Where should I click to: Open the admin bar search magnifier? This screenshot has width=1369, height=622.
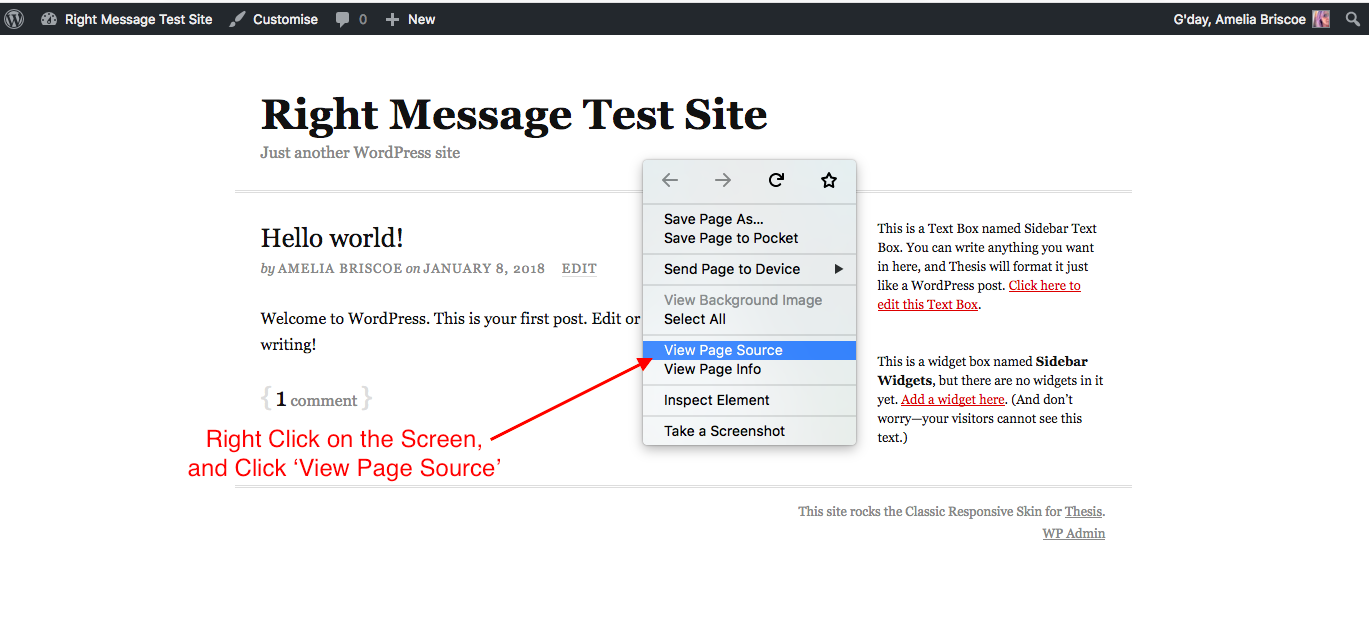(1352, 19)
